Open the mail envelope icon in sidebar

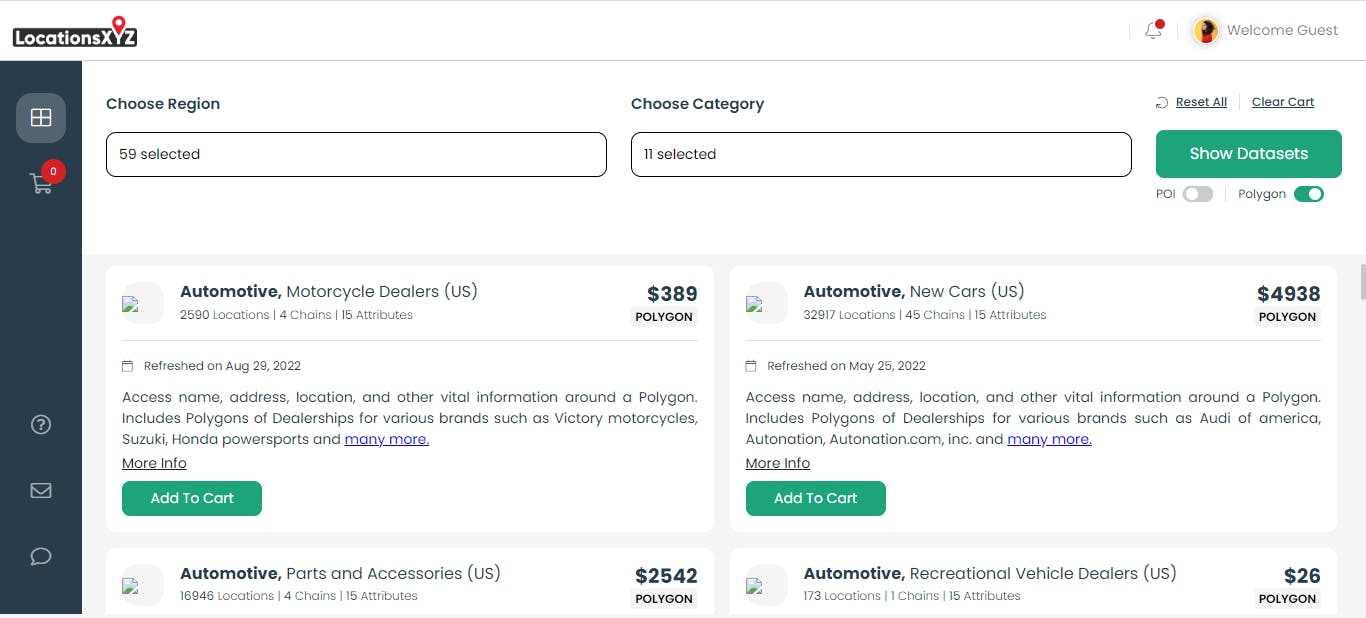41,490
